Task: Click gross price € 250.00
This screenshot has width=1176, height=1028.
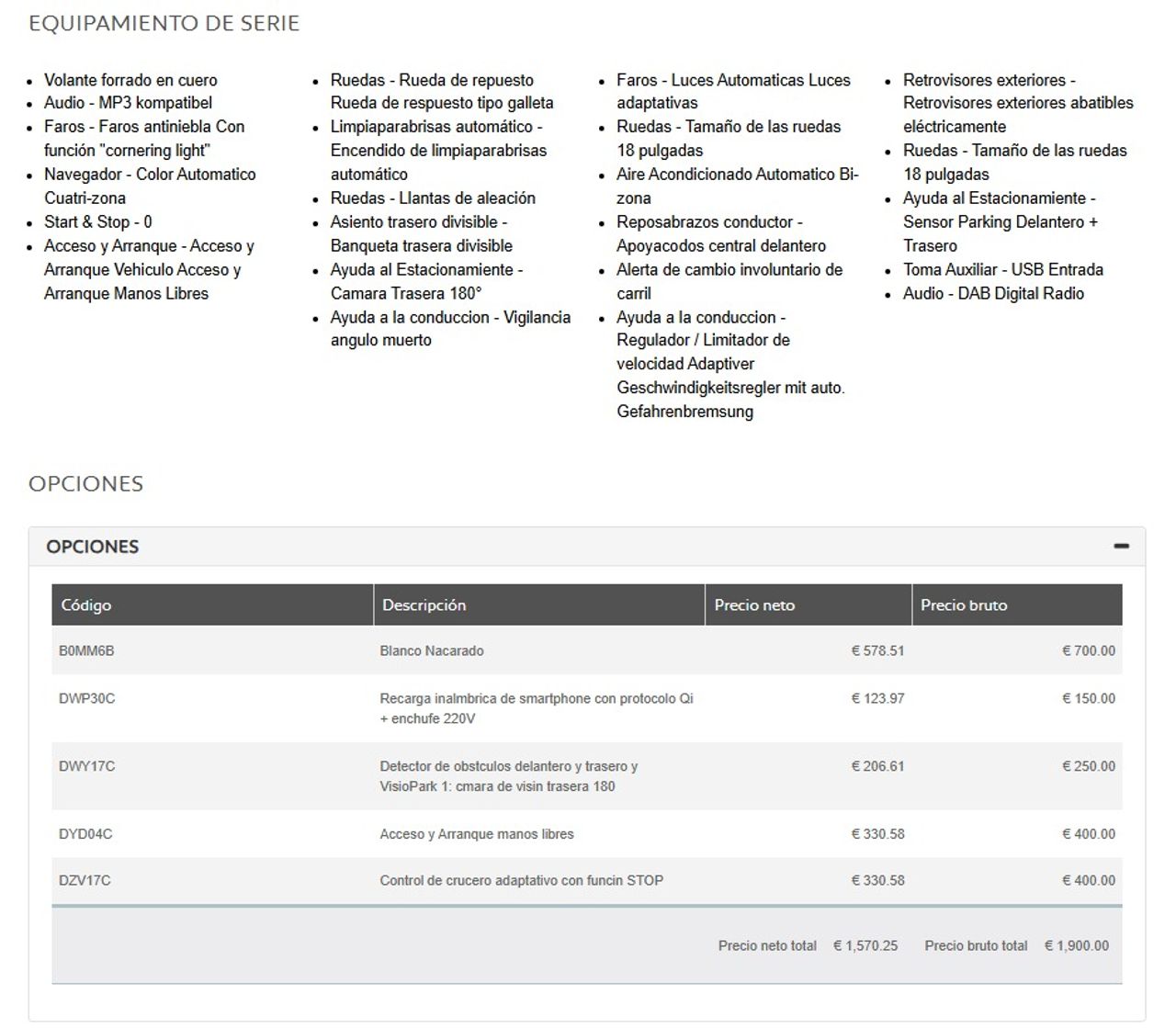Action: [x=1089, y=766]
